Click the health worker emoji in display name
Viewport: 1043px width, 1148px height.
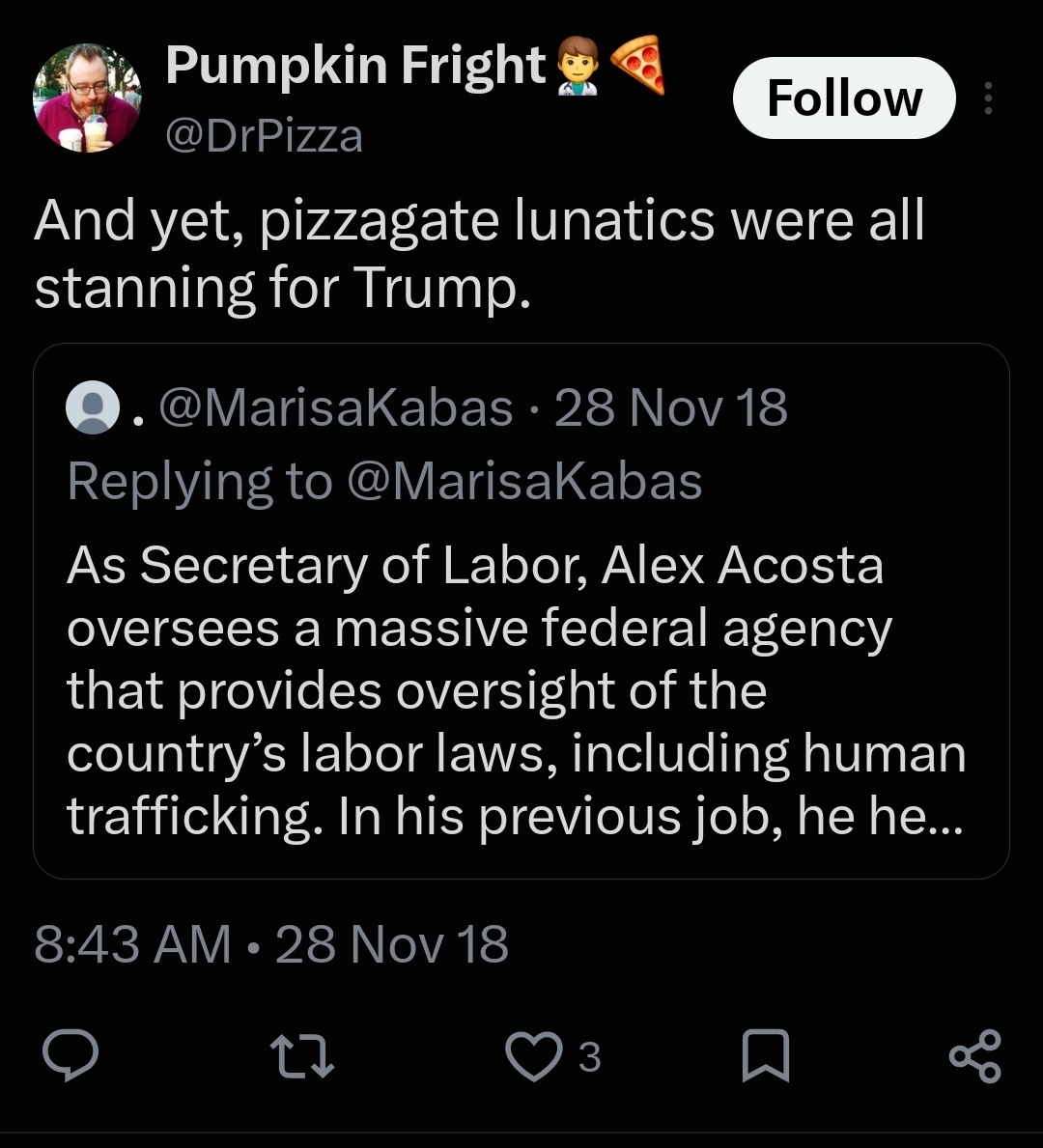coord(578,67)
